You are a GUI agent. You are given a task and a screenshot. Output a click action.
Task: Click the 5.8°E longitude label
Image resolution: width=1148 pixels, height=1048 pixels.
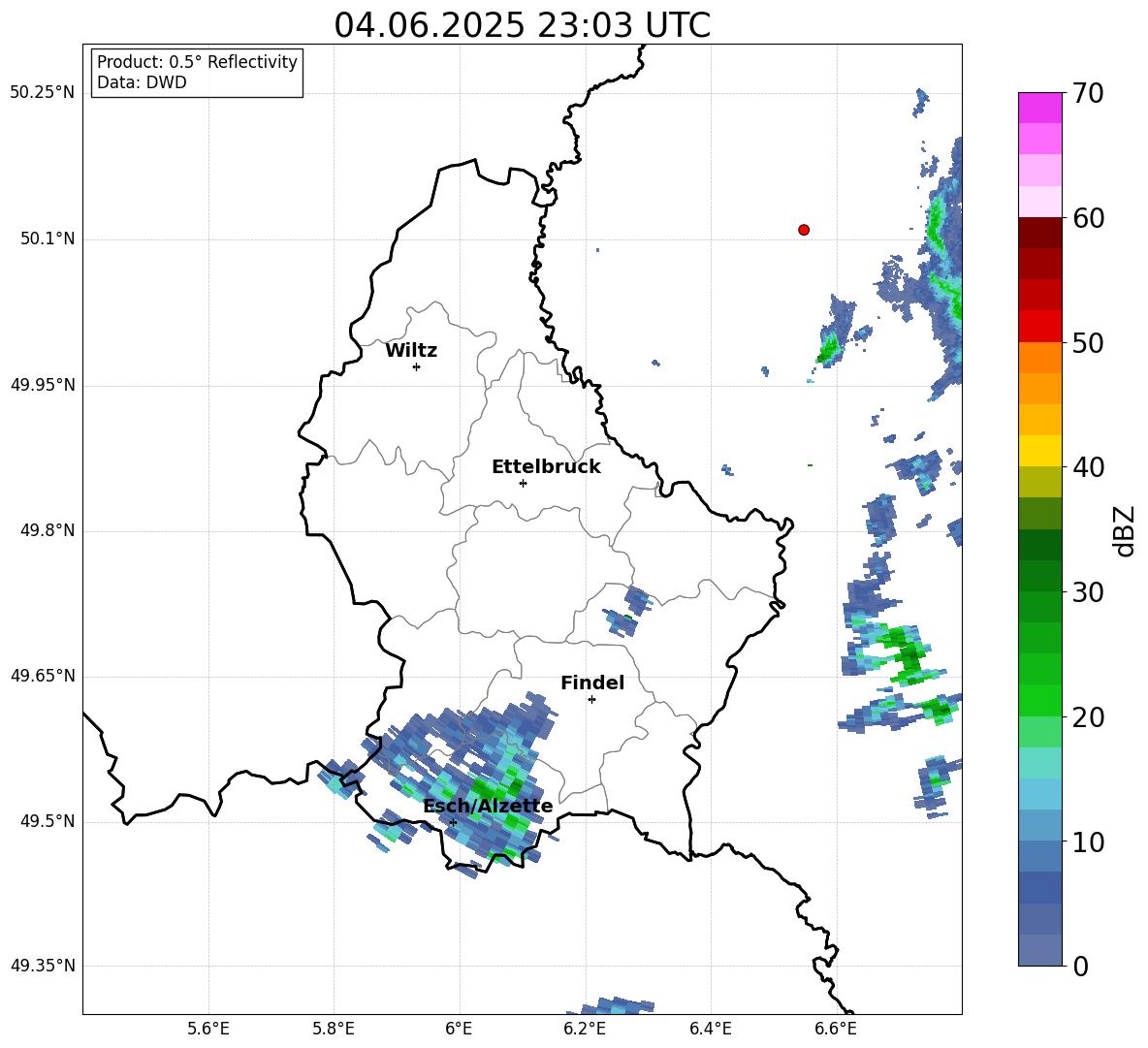click(x=334, y=1030)
